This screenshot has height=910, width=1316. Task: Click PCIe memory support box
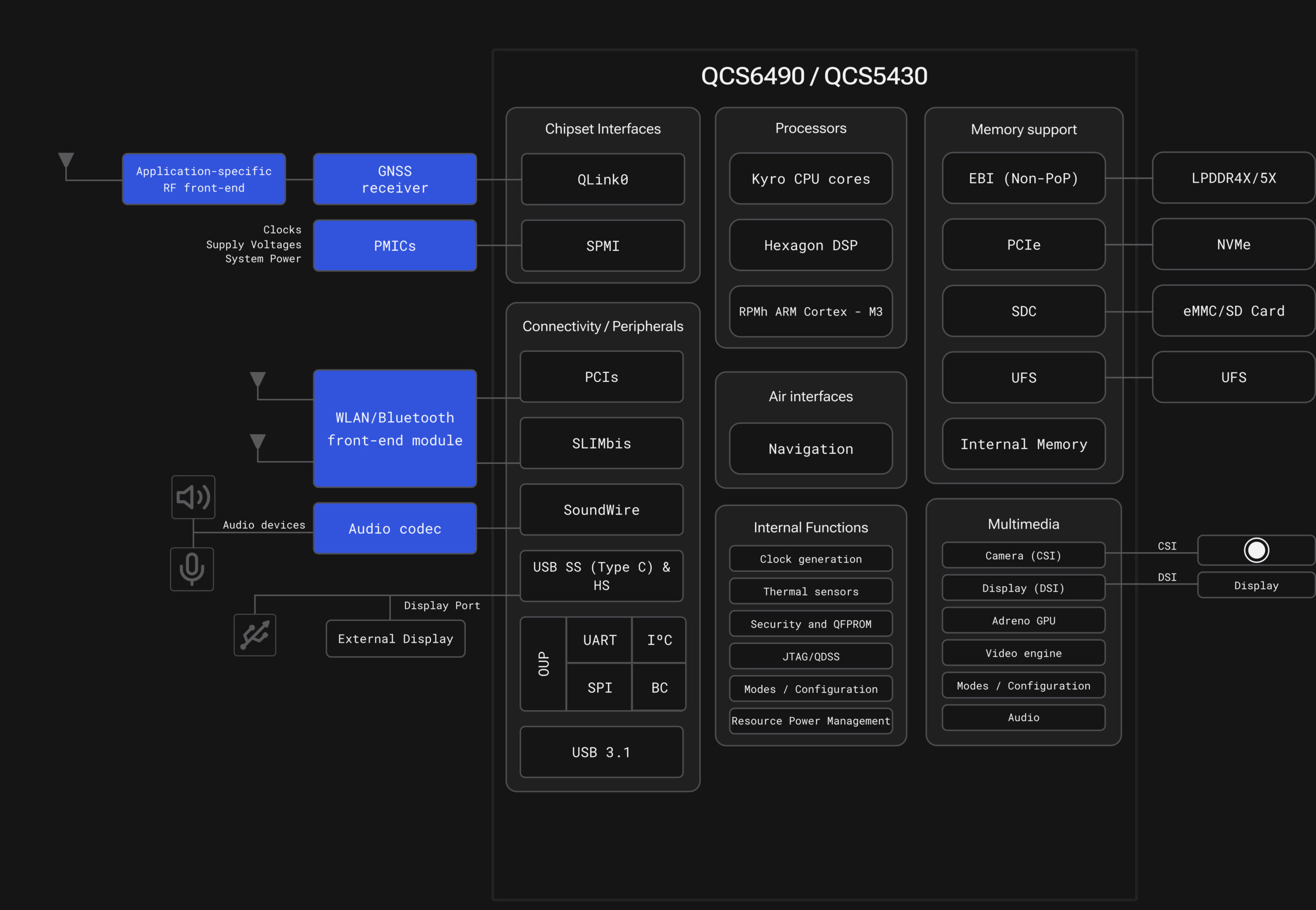tap(1024, 245)
